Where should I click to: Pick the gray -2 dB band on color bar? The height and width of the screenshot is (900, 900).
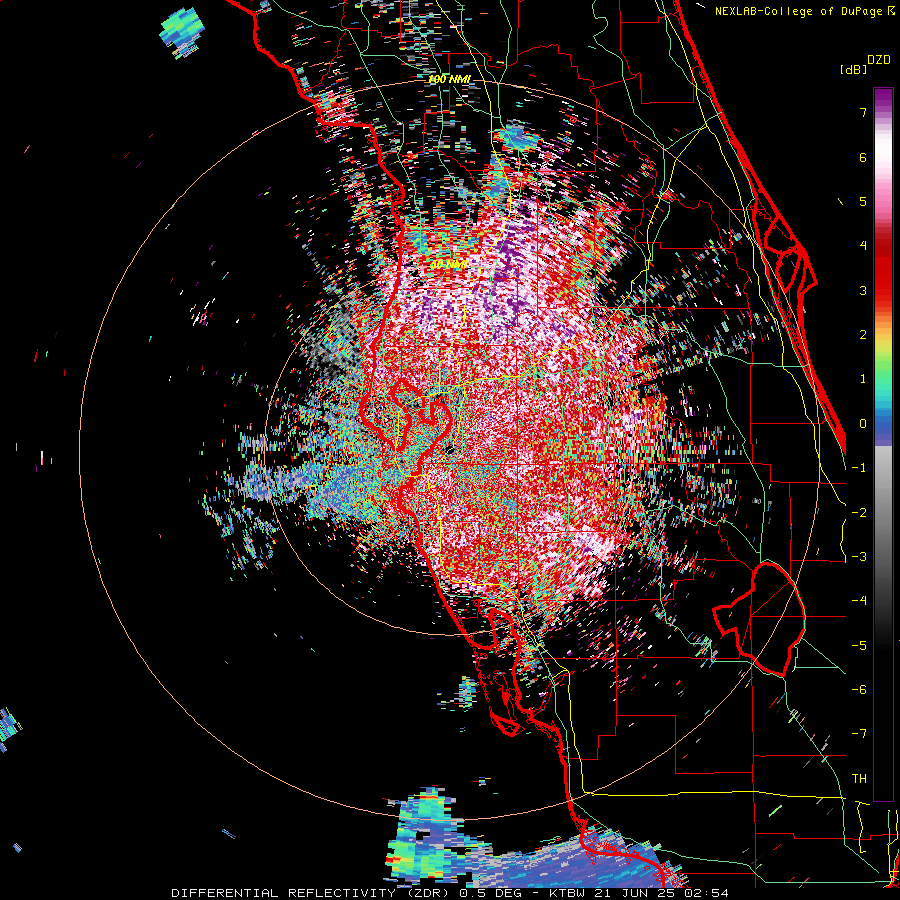point(883,513)
